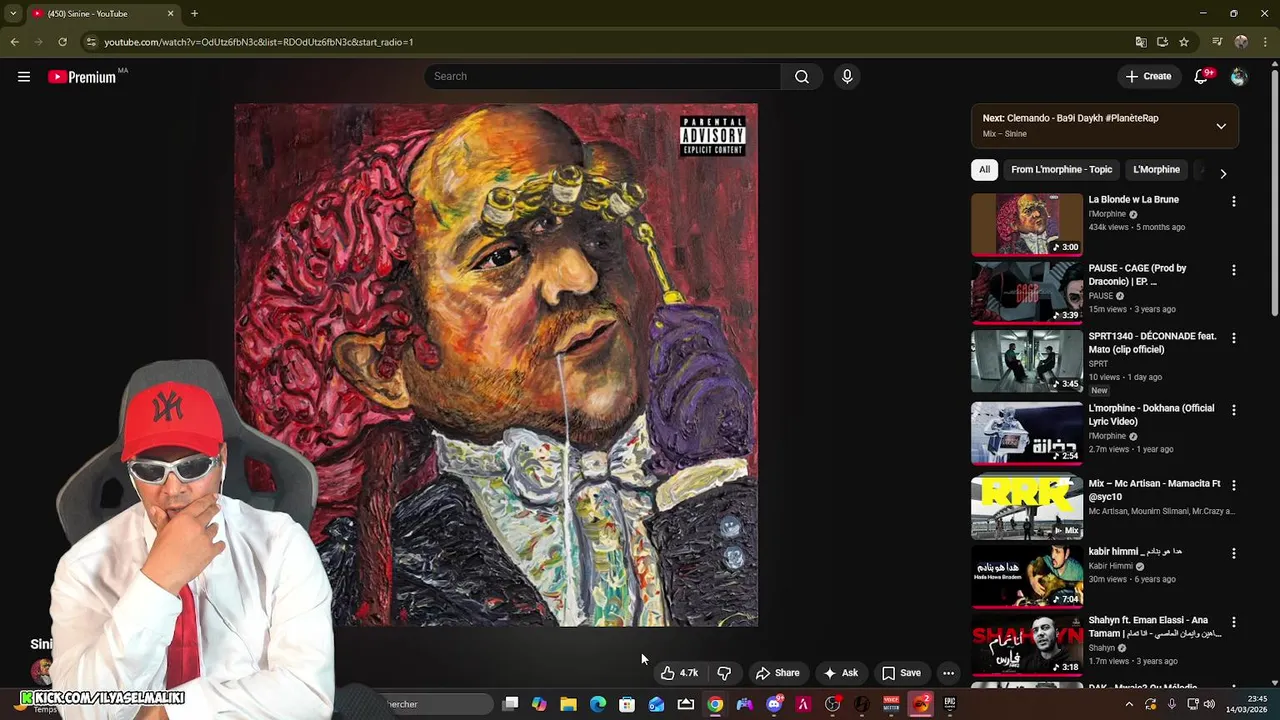Open the YouTube guide hamburger menu
1280x720 pixels.
(24, 76)
